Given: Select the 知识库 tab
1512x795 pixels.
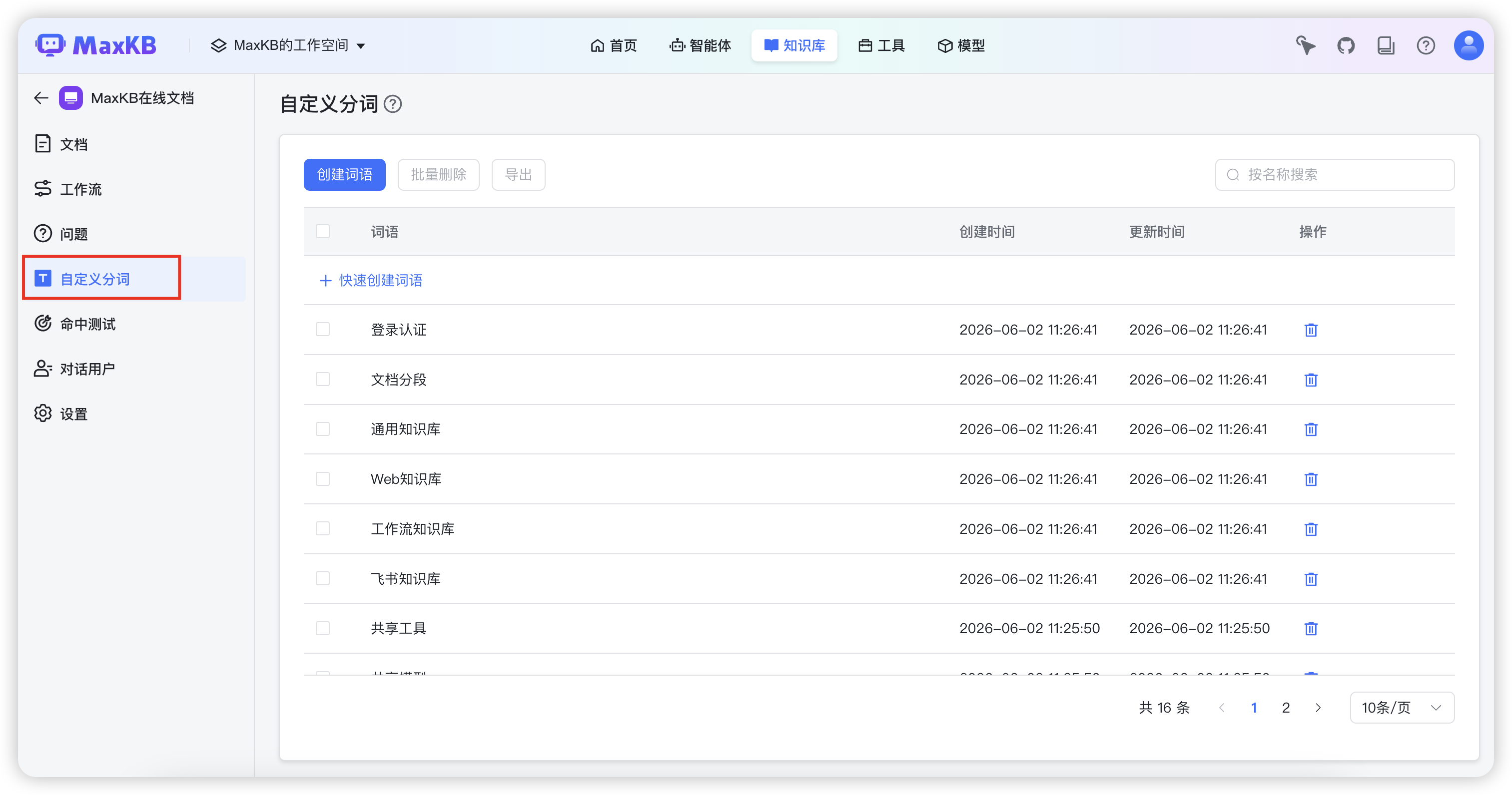Looking at the screenshot, I should pyautogui.click(x=794, y=45).
